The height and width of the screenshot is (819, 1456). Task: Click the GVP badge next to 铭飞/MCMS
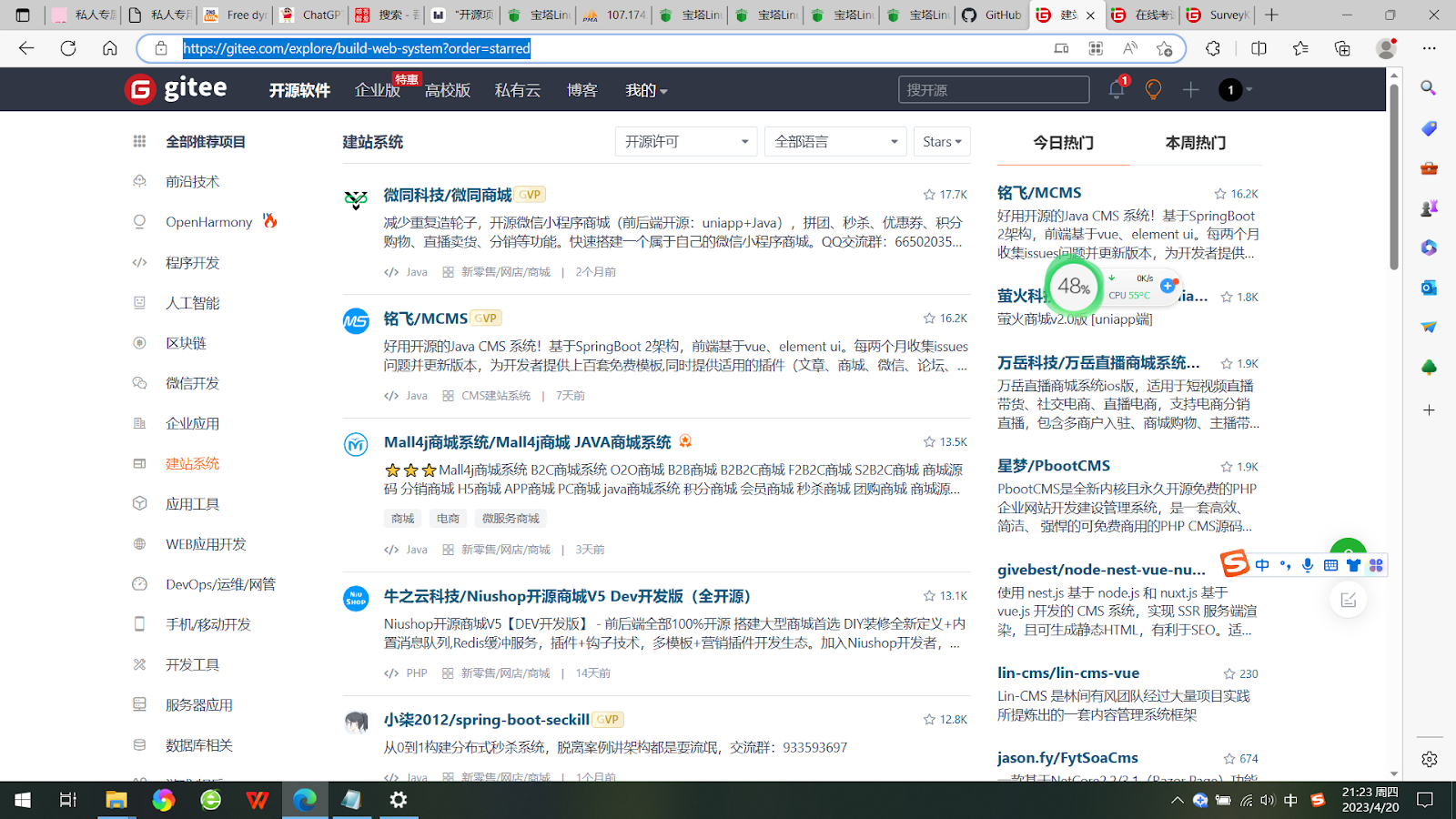[487, 318]
